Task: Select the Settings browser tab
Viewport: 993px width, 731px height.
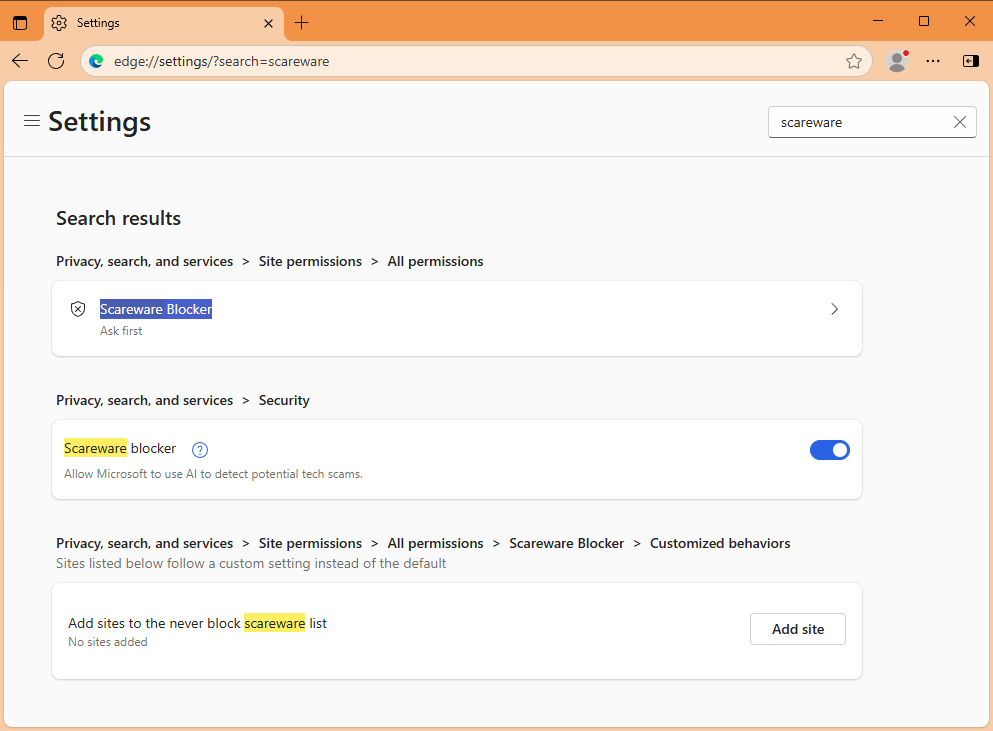Action: tap(150, 23)
